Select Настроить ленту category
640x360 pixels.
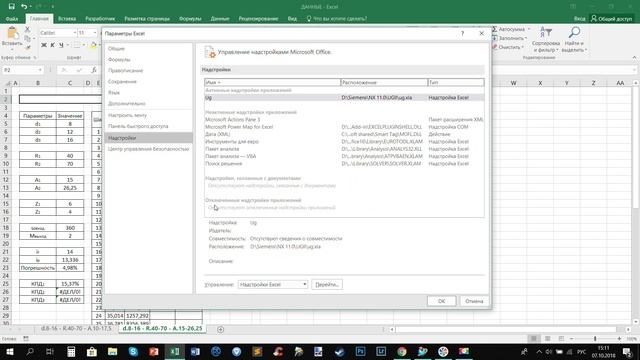148,116
